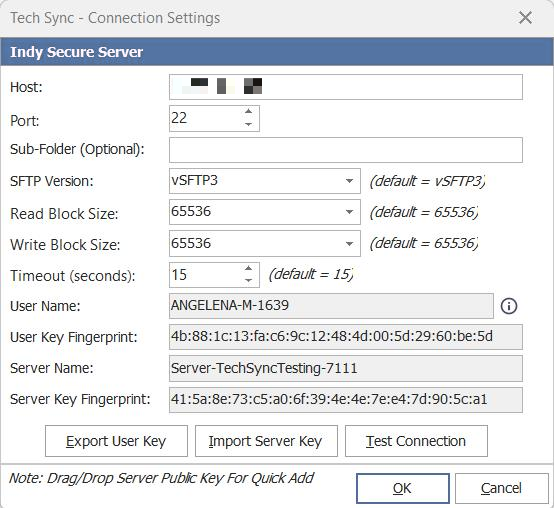554x508 pixels.
Task: Click the Tech Sync - Connection Settings title
Action: 115,18
